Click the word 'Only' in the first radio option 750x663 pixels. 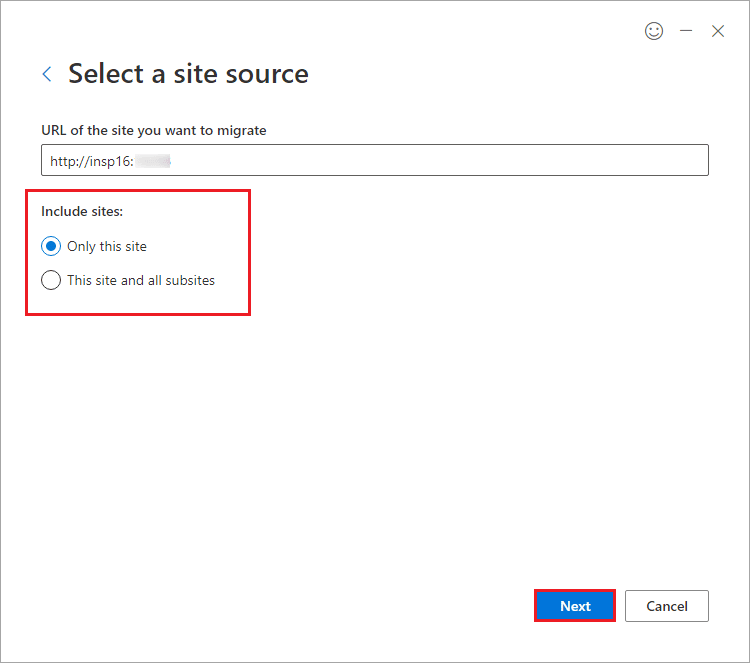click(x=81, y=246)
